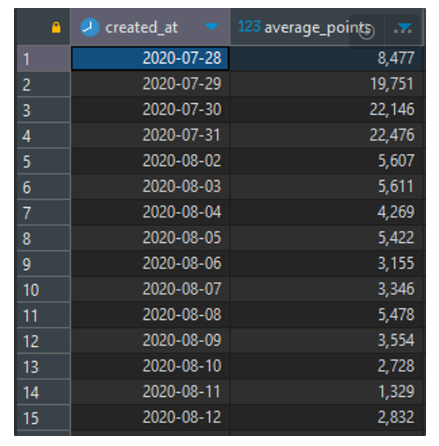
Task: Click the date cell 2020-07-31
Action: click(150, 135)
